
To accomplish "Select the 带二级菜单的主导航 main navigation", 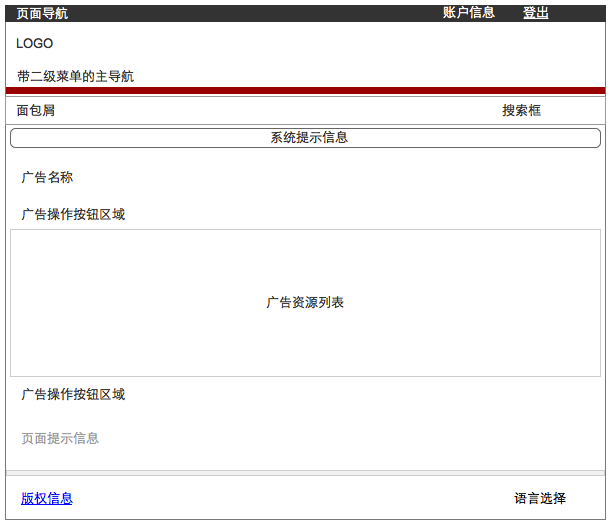I will coord(75,76).
